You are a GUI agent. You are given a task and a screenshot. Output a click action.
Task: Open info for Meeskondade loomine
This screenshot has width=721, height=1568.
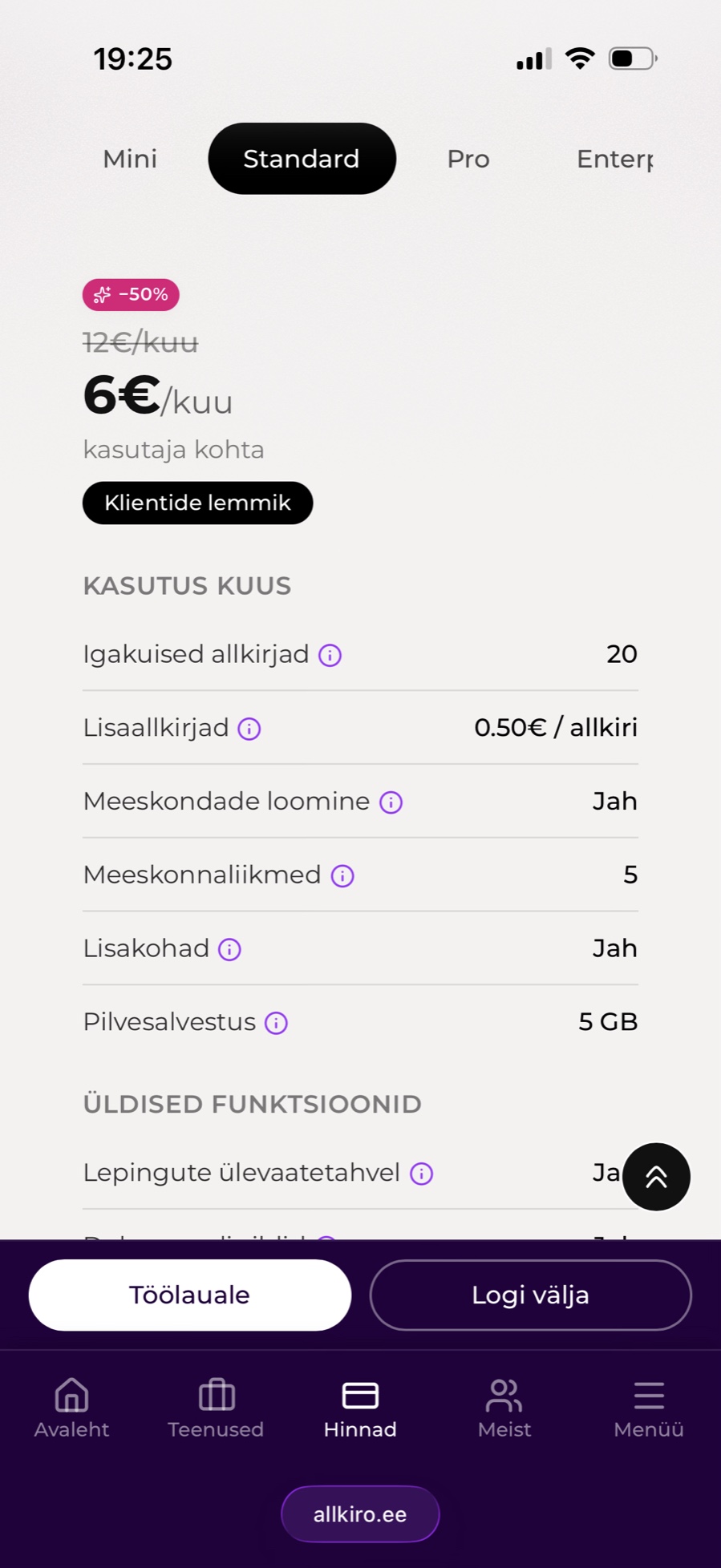point(391,802)
